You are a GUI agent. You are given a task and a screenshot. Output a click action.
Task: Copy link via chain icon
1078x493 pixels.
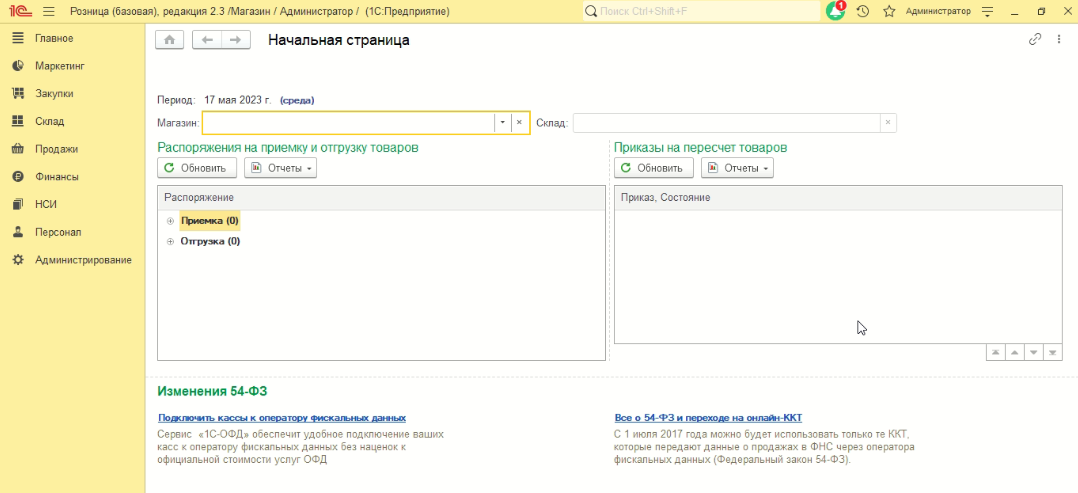click(x=1035, y=39)
